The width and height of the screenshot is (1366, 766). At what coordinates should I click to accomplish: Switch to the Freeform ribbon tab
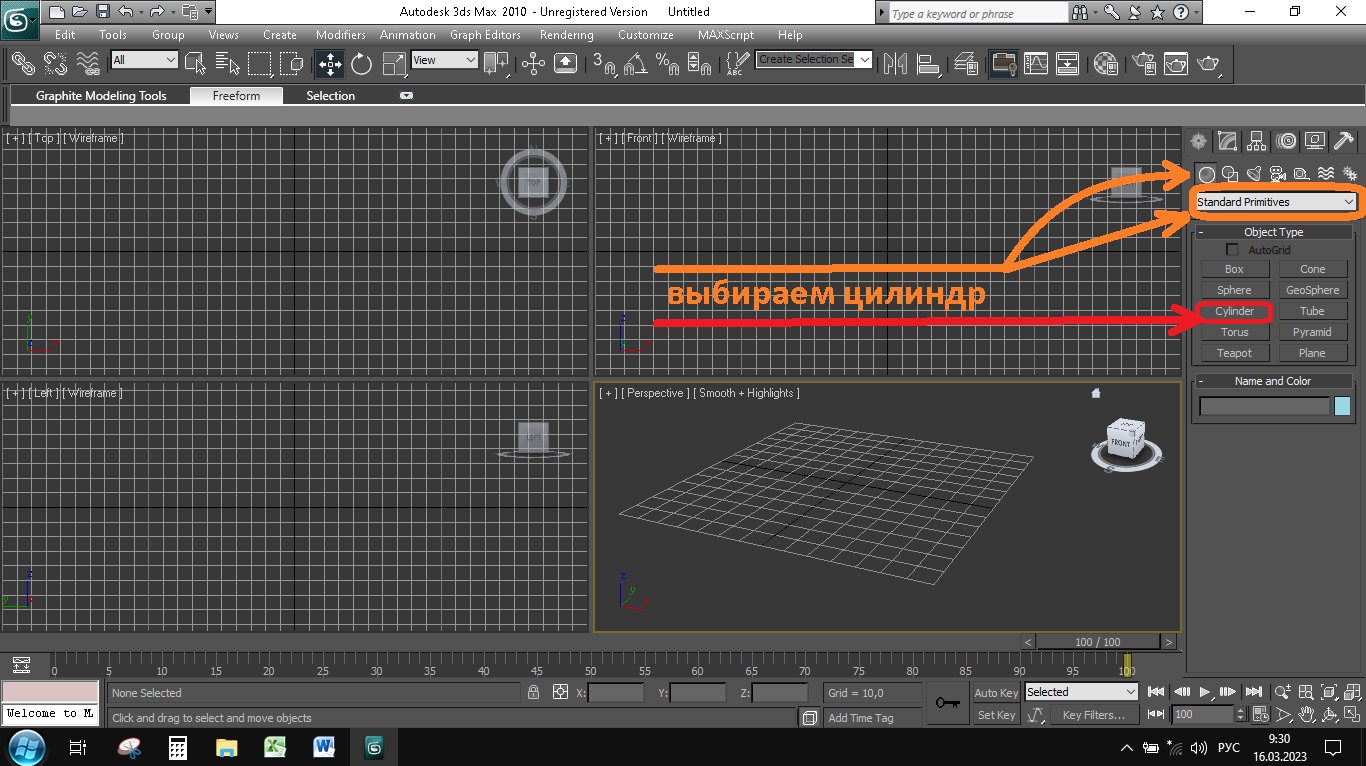click(236, 96)
